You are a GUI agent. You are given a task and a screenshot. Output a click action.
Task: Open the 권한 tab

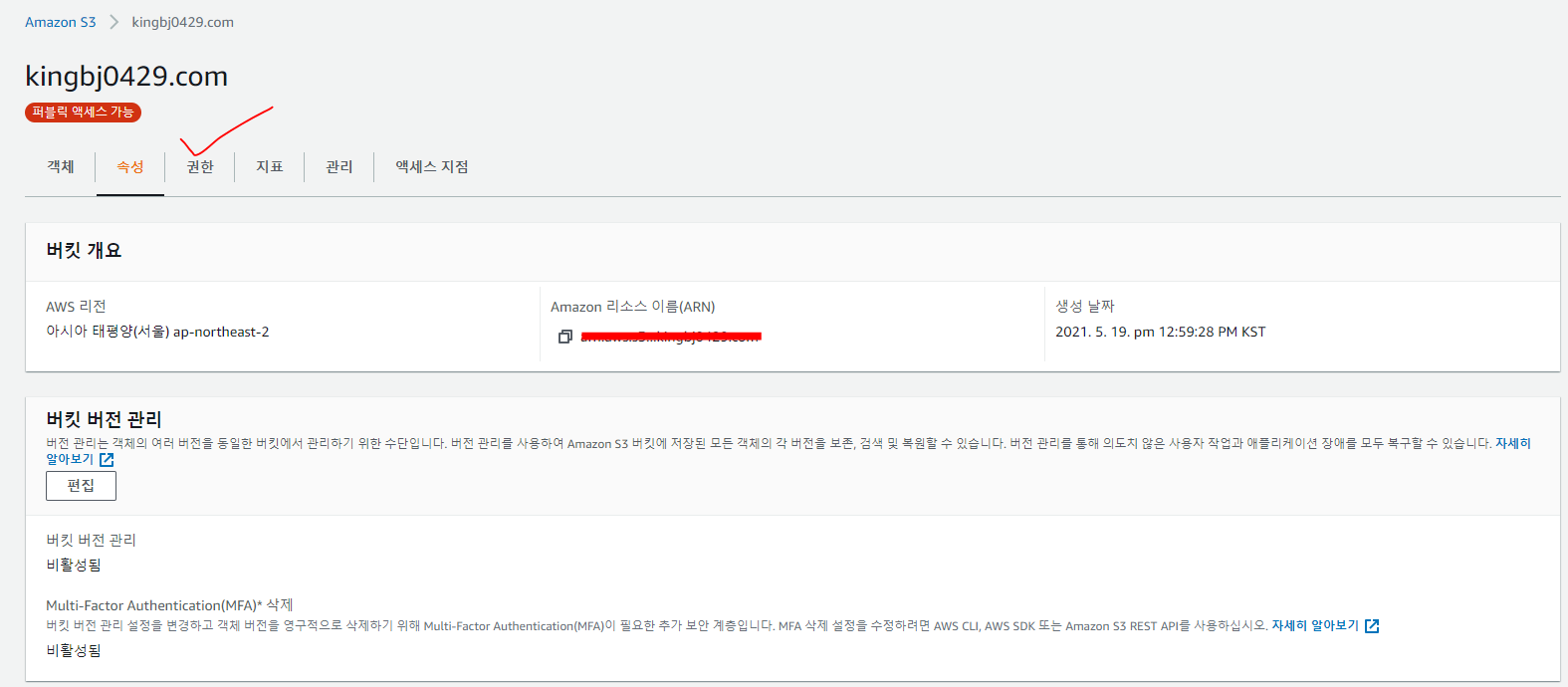pos(200,166)
